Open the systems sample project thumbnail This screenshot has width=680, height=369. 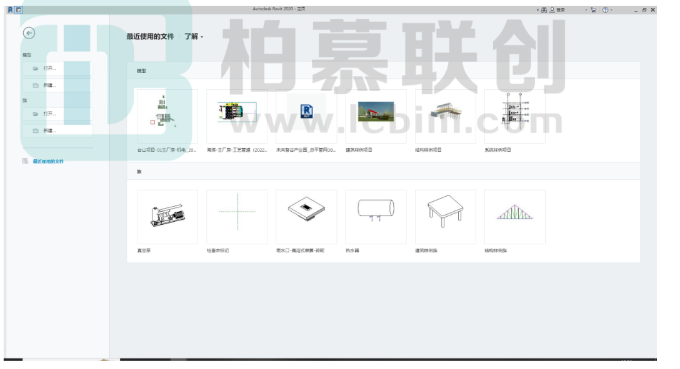click(x=515, y=116)
